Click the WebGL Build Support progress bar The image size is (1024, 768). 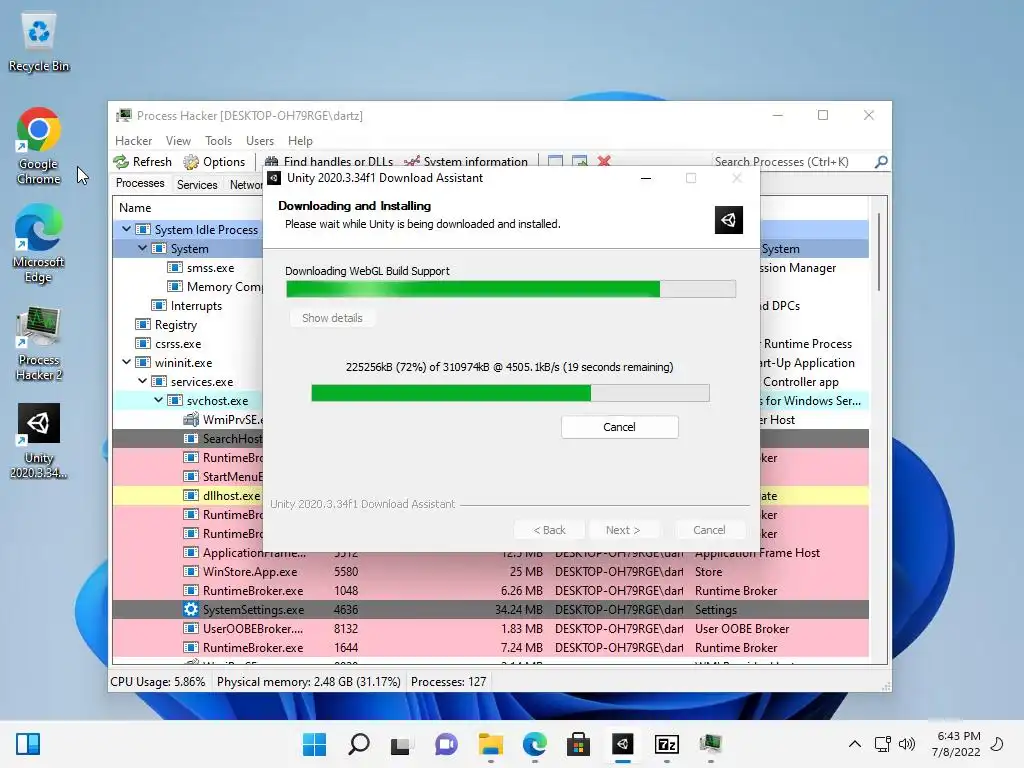point(511,289)
